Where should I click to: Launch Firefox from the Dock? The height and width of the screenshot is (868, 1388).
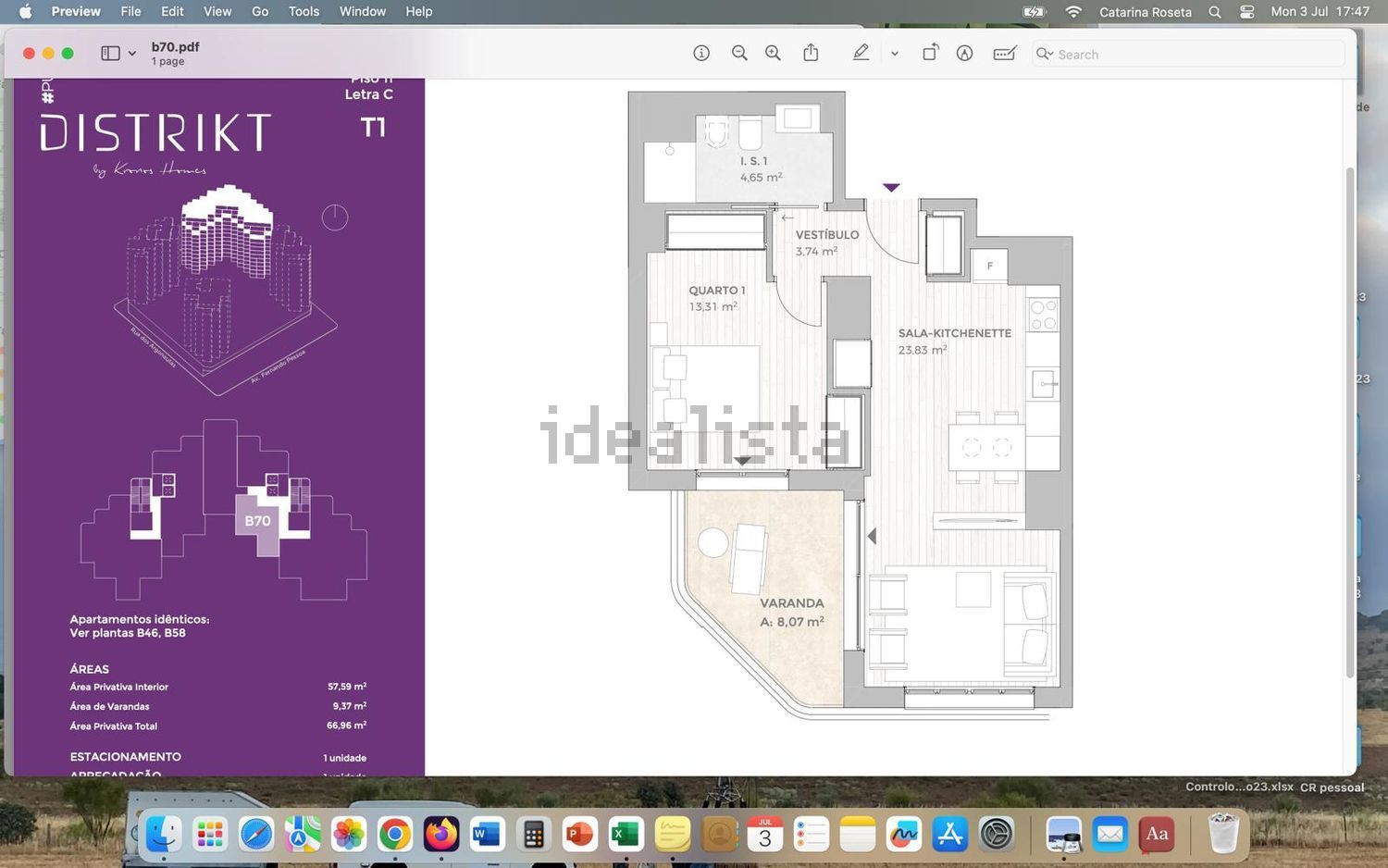(x=441, y=834)
